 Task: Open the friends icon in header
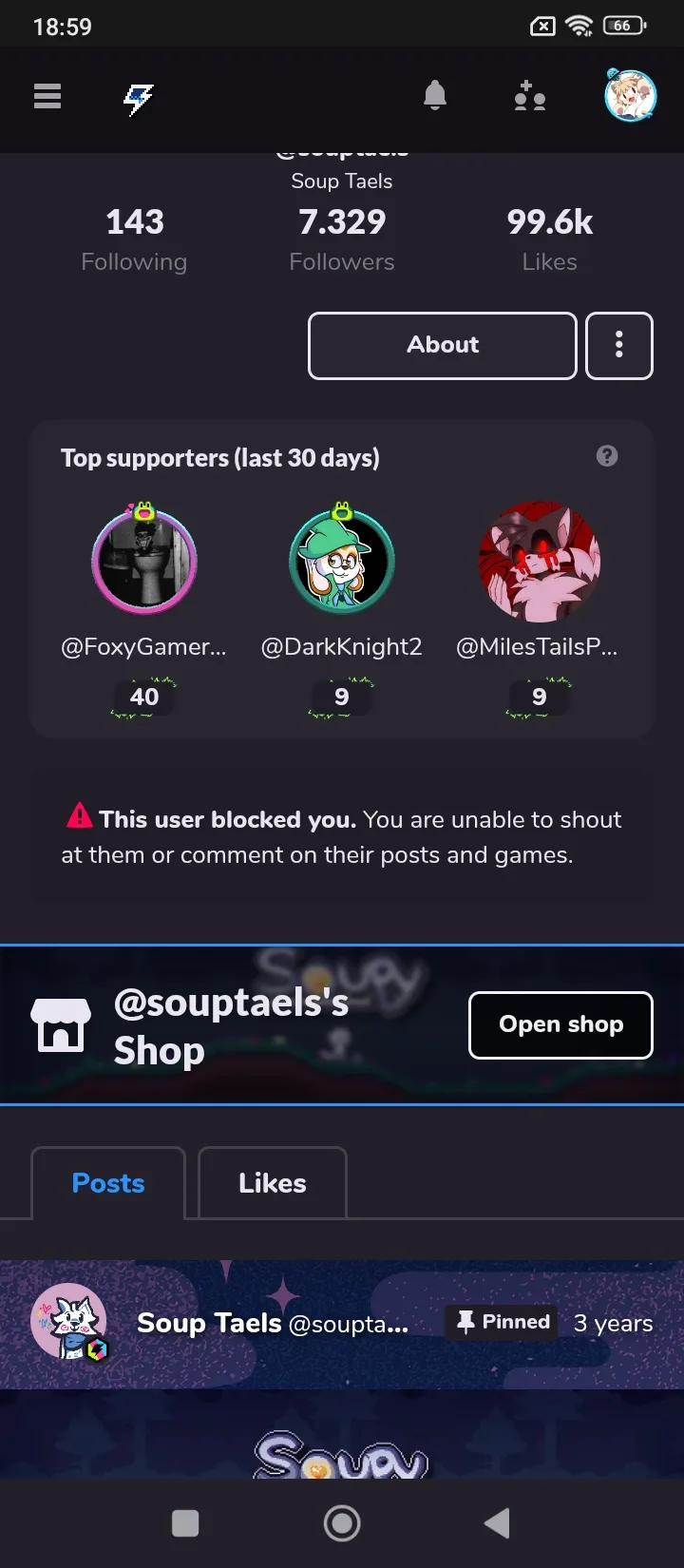(x=530, y=96)
